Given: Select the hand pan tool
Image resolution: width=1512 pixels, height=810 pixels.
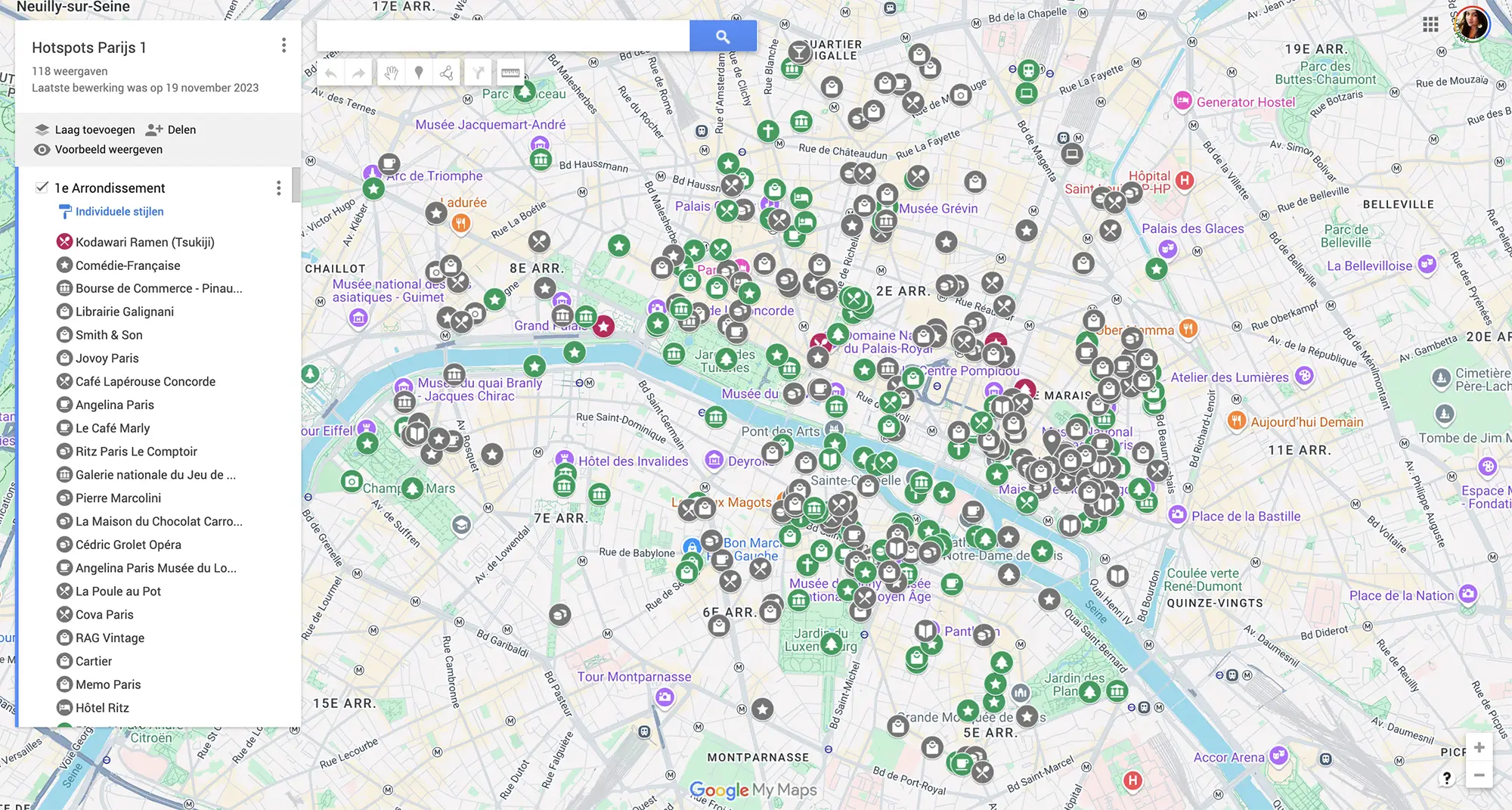Looking at the screenshot, I should [x=391, y=73].
